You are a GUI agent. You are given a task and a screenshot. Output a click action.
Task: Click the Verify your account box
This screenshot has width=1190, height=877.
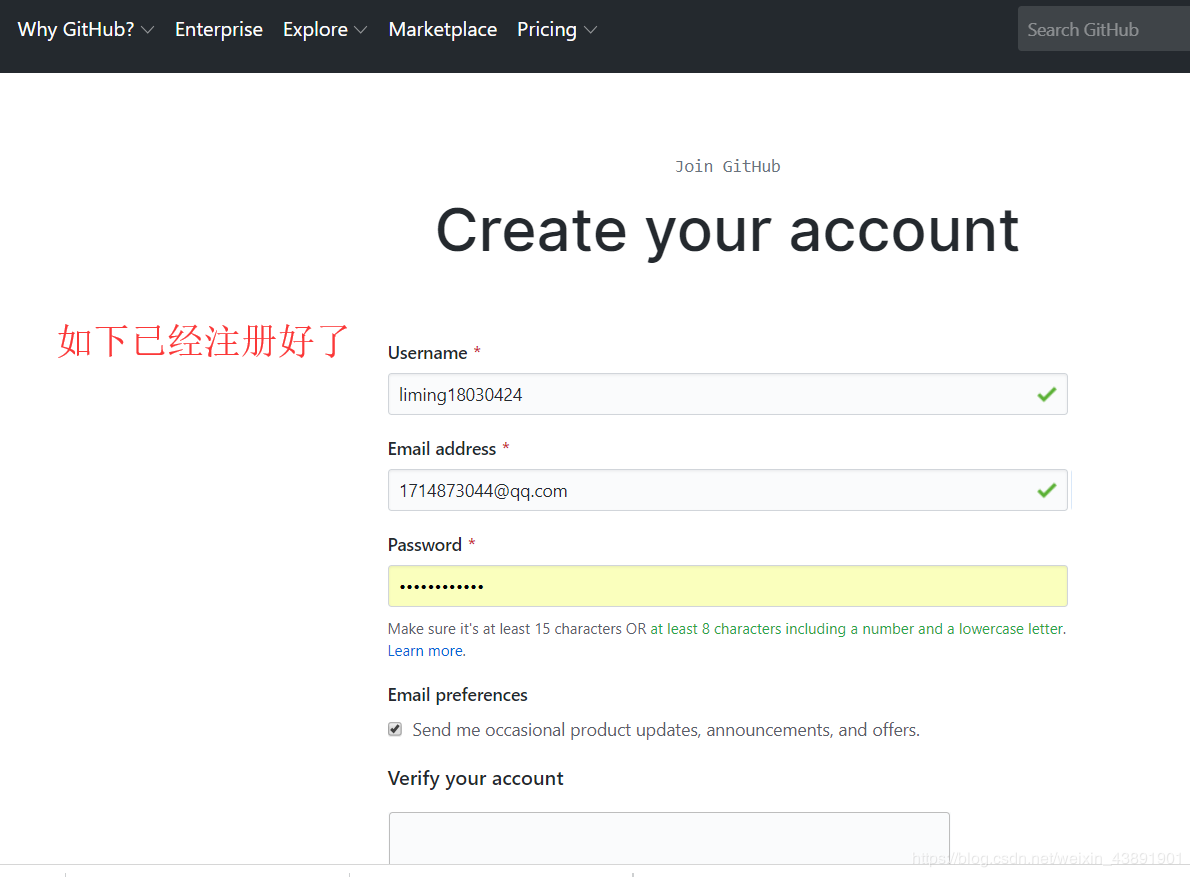pos(669,838)
